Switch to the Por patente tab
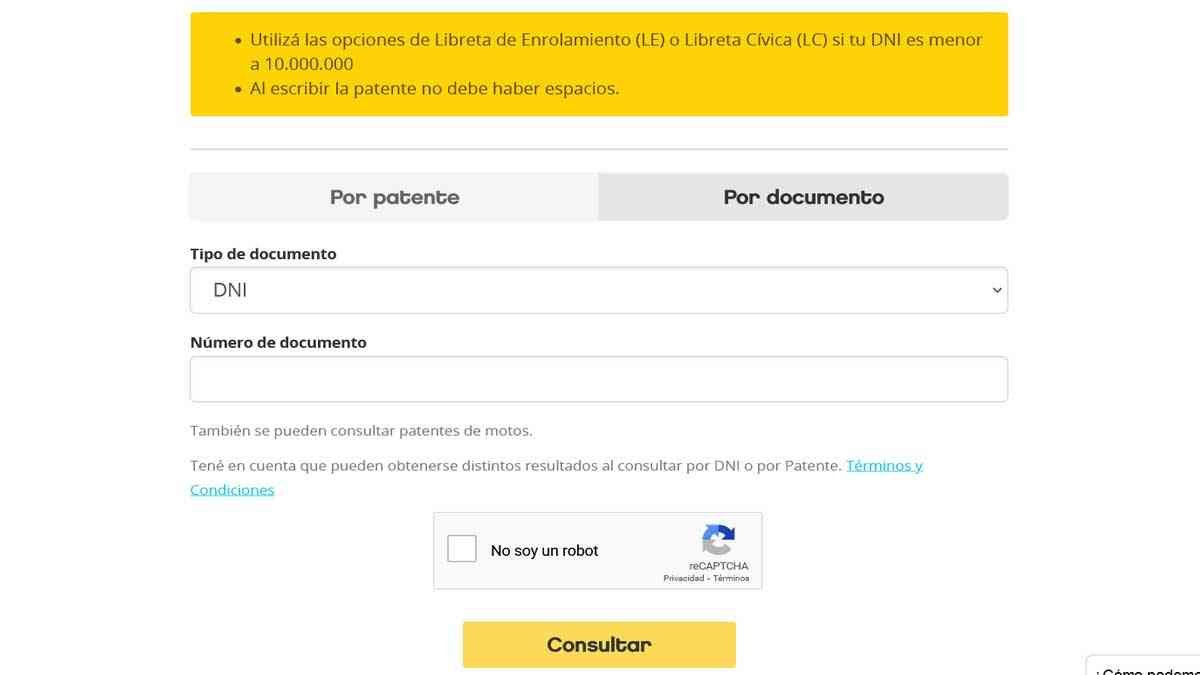Image resolution: width=1200 pixels, height=675 pixels. [394, 197]
